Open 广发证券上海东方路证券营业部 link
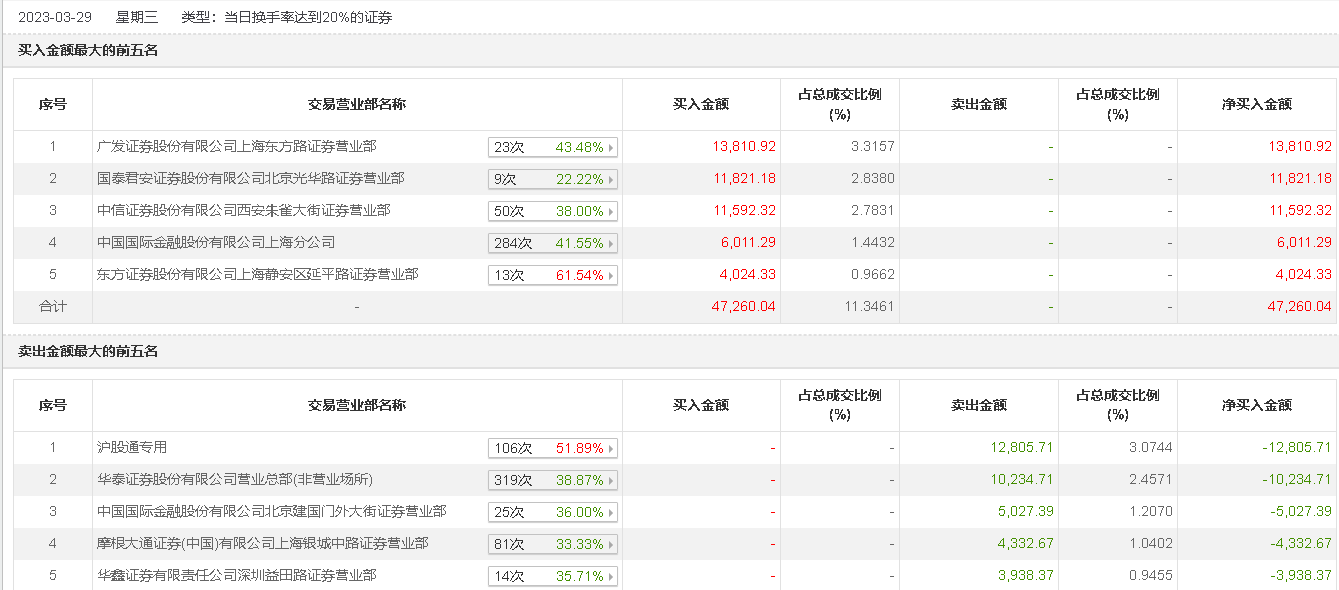The height and width of the screenshot is (590, 1339). point(236,147)
